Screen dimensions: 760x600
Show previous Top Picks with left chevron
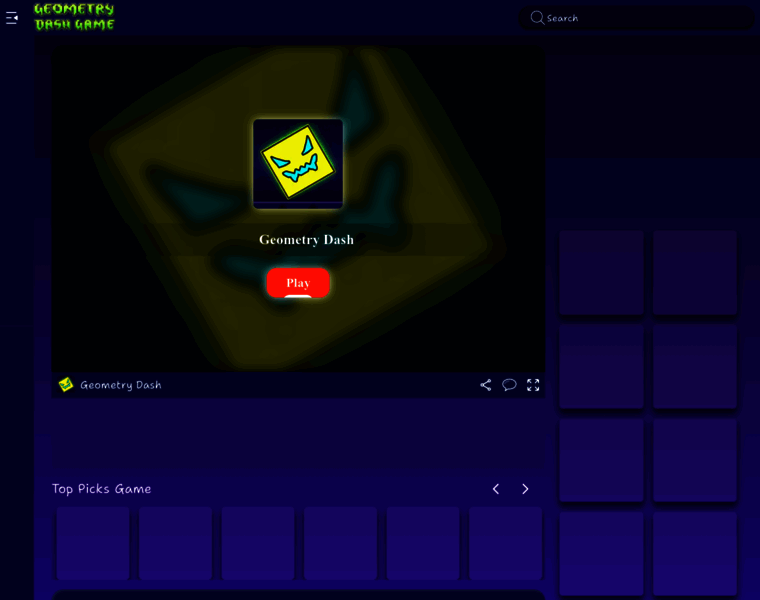[496, 489]
